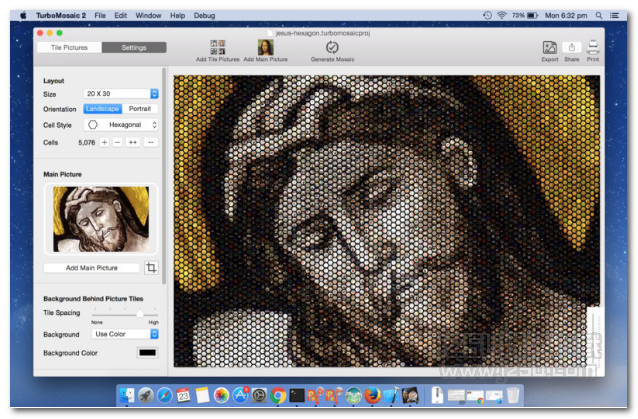Open App Store in the dock
638x419 pixels.
pyautogui.click(x=240, y=395)
